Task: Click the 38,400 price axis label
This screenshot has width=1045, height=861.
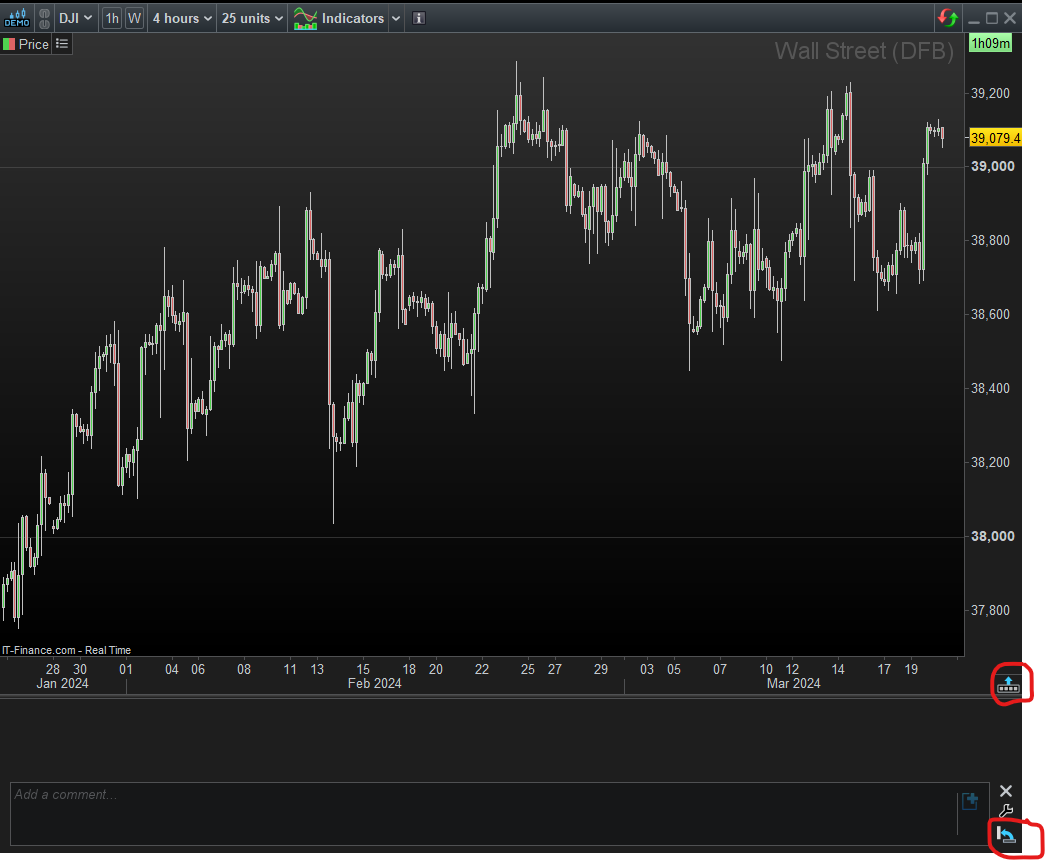Action: [x=990, y=389]
